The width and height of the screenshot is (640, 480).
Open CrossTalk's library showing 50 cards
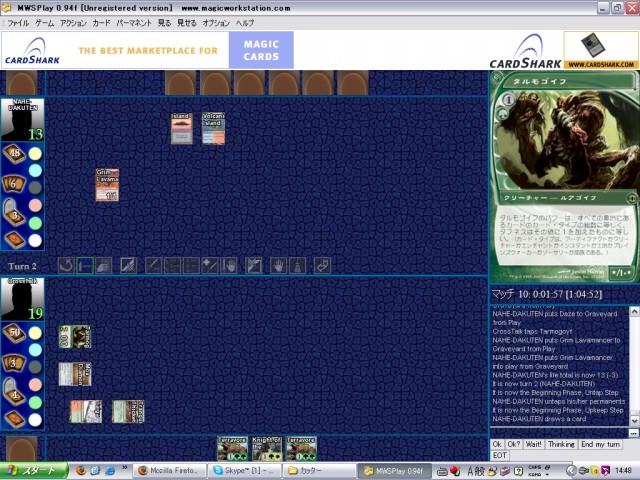(x=14, y=333)
